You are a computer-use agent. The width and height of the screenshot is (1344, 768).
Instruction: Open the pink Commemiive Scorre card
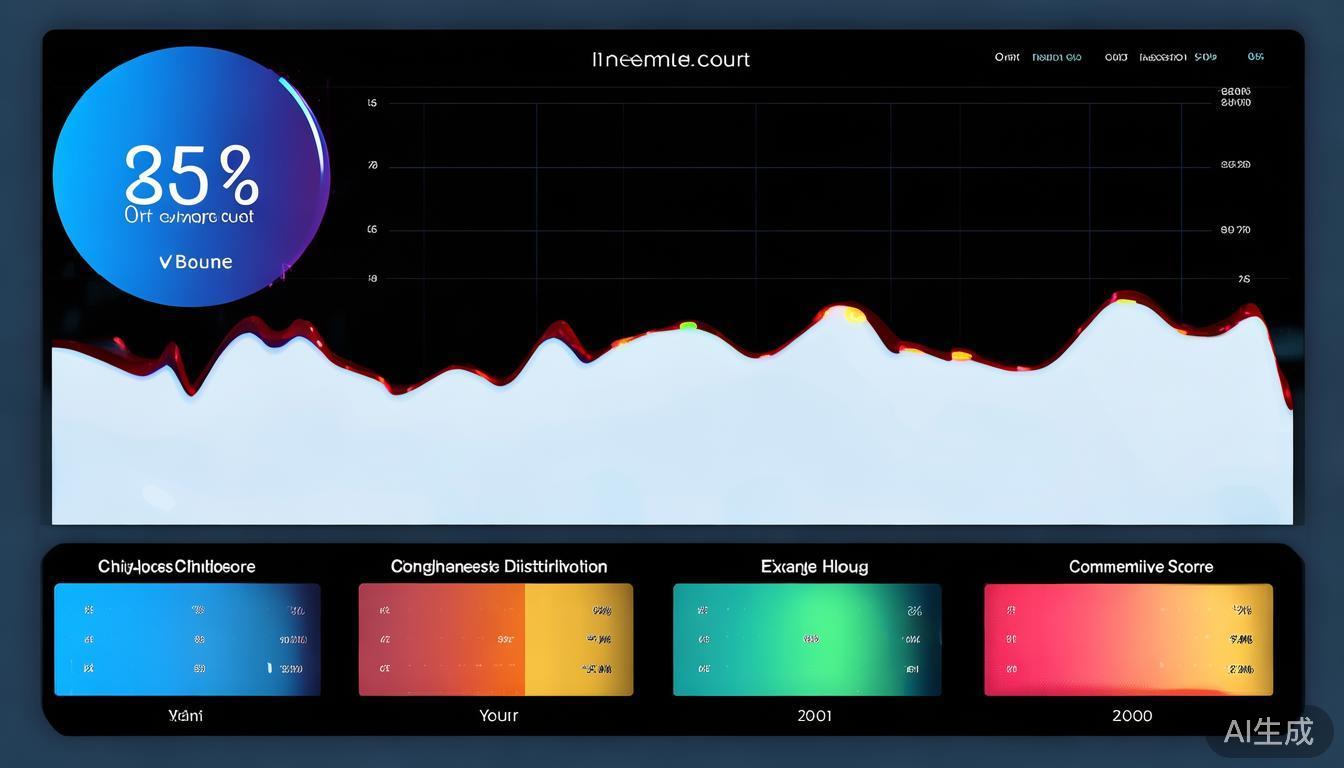click(x=1128, y=639)
